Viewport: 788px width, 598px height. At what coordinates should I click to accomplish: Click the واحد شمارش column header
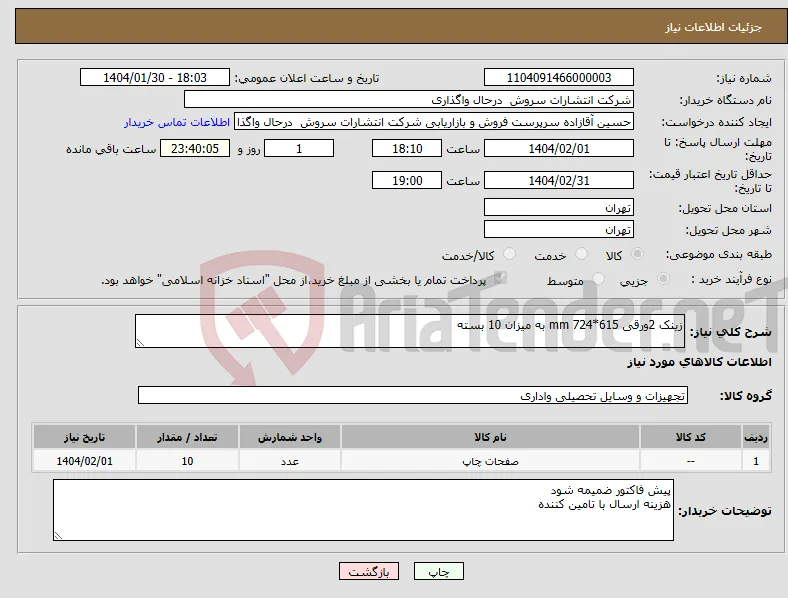[290, 437]
